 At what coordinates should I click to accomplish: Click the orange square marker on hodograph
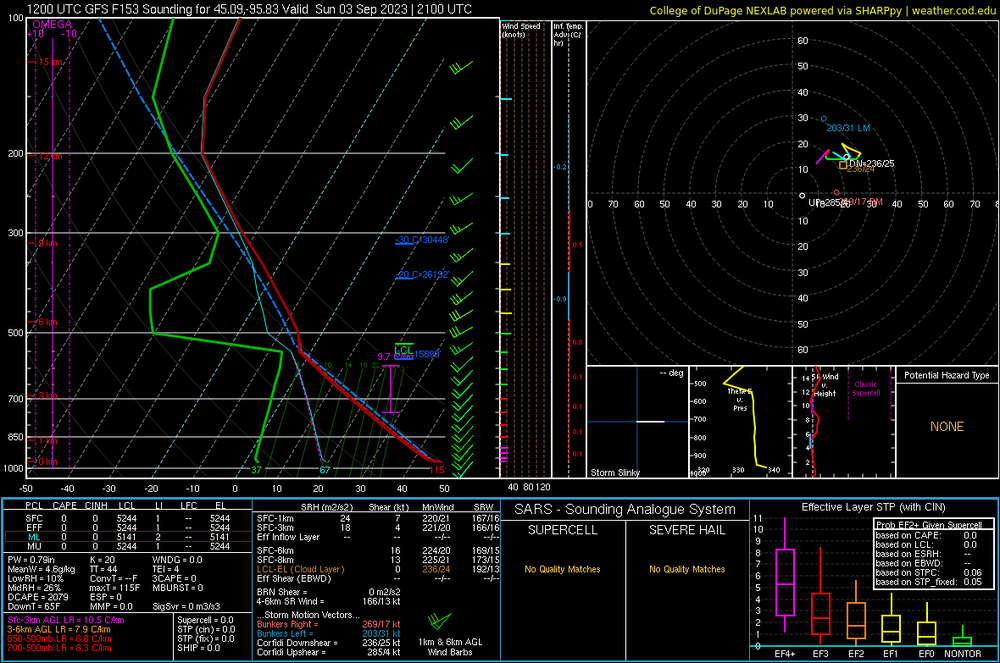click(843, 165)
